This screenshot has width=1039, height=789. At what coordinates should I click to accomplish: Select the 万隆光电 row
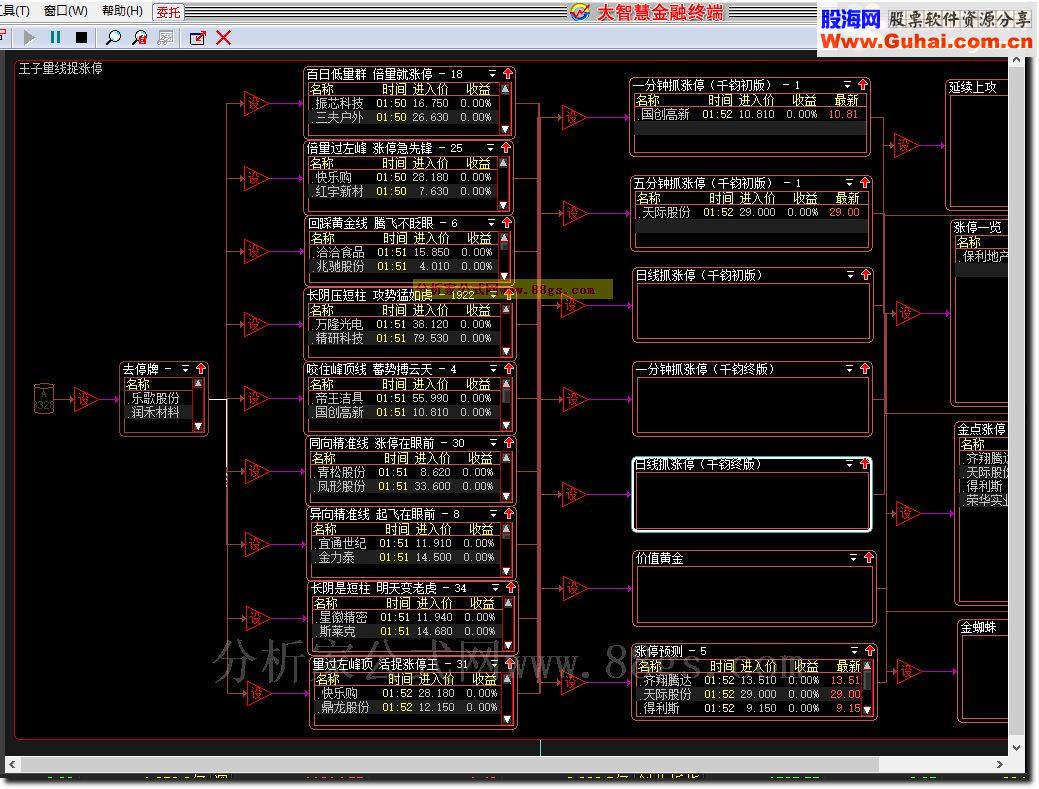[x=403, y=325]
